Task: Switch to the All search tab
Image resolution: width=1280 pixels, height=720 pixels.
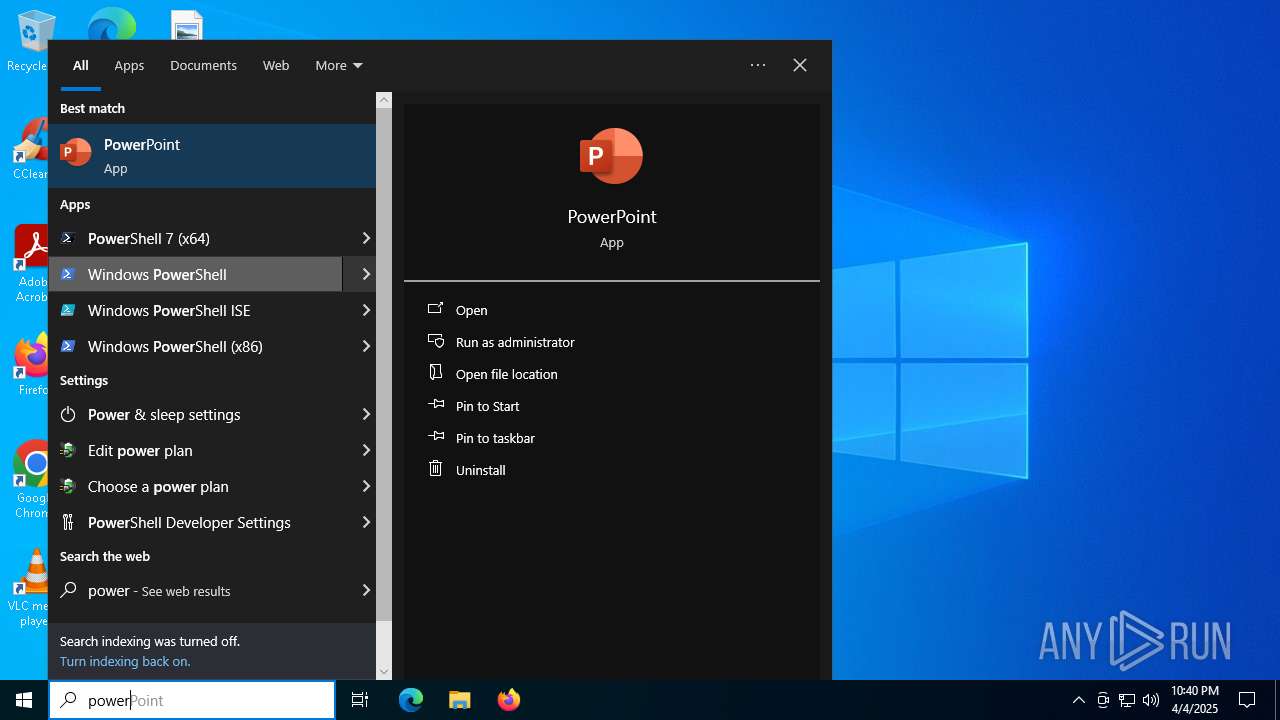Action: (x=81, y=65)
